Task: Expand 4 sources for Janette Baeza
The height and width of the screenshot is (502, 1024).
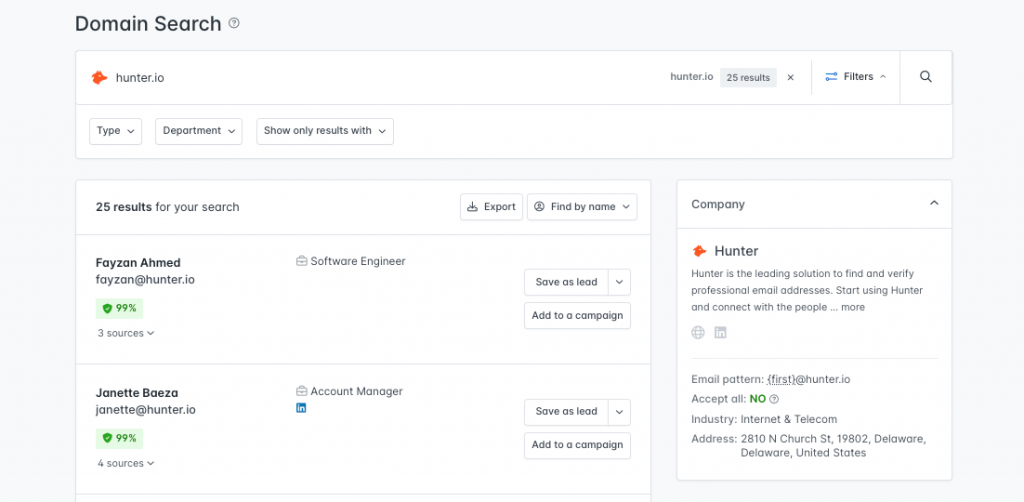Action: [126, 463]
